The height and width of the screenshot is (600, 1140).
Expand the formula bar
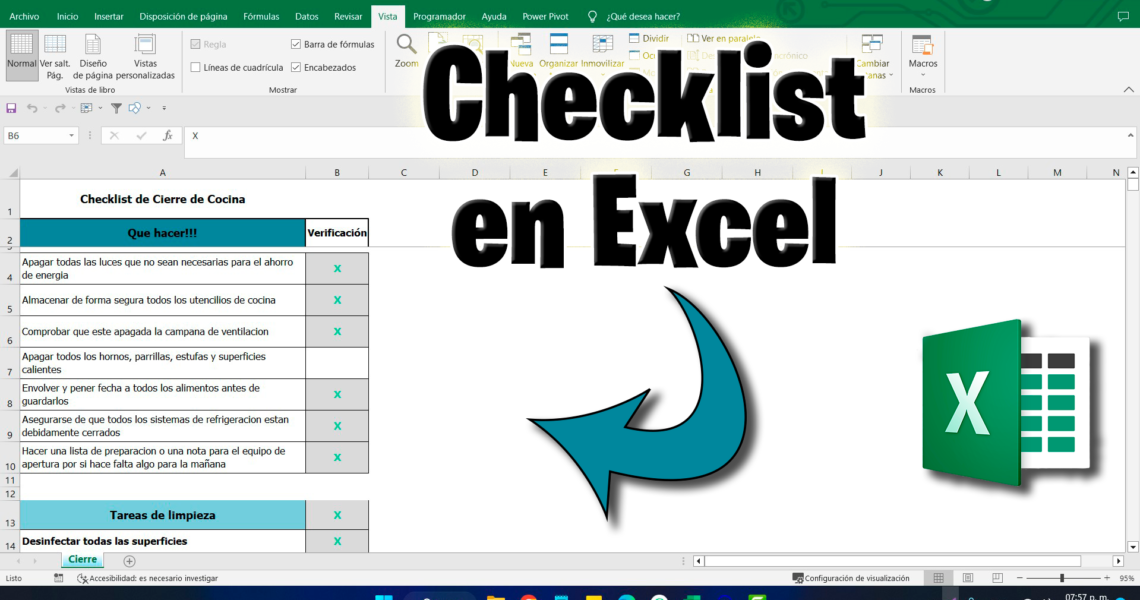tap(1131, 135)
